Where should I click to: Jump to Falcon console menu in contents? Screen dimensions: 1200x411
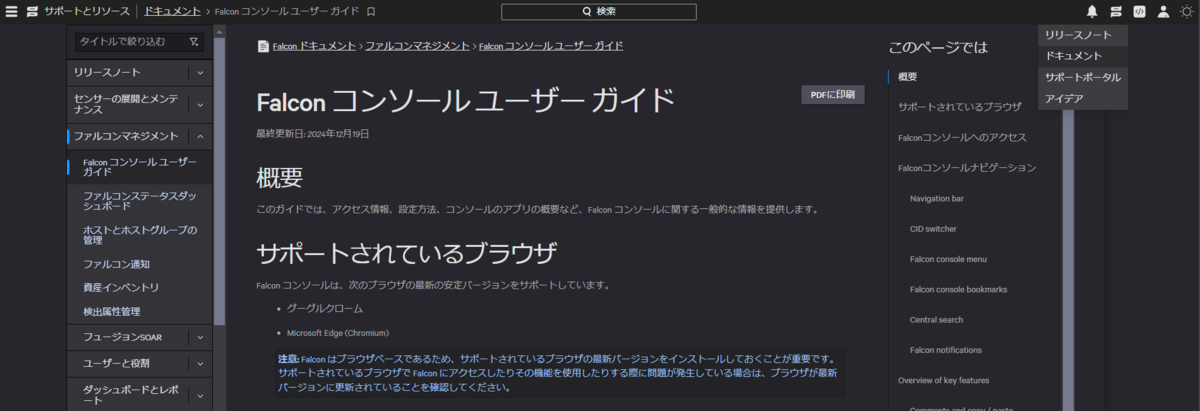coord(948,259)
